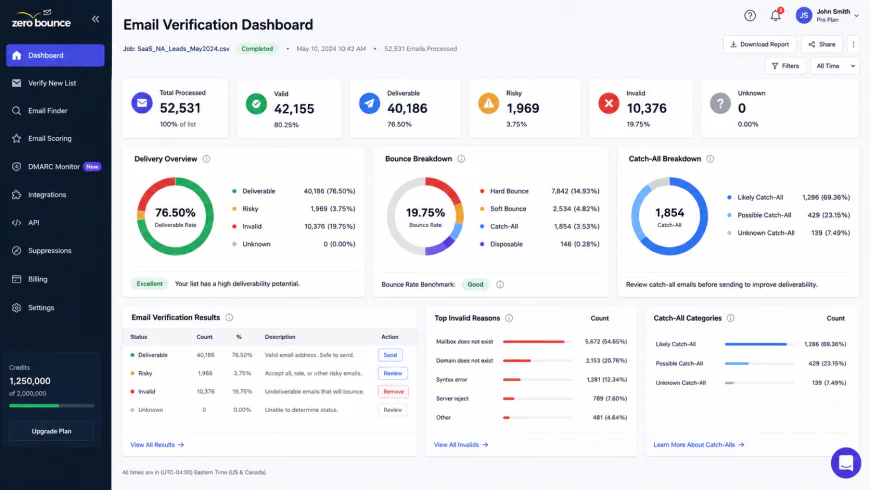Click the Invalid red X icon

(x=609, y=103)
